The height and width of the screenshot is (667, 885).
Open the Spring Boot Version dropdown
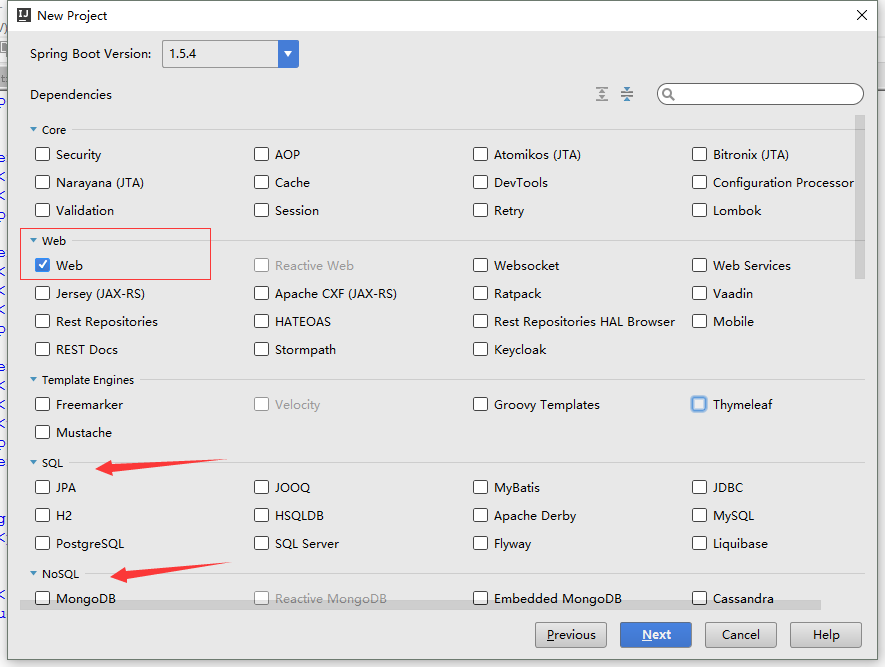coord(288,54)
